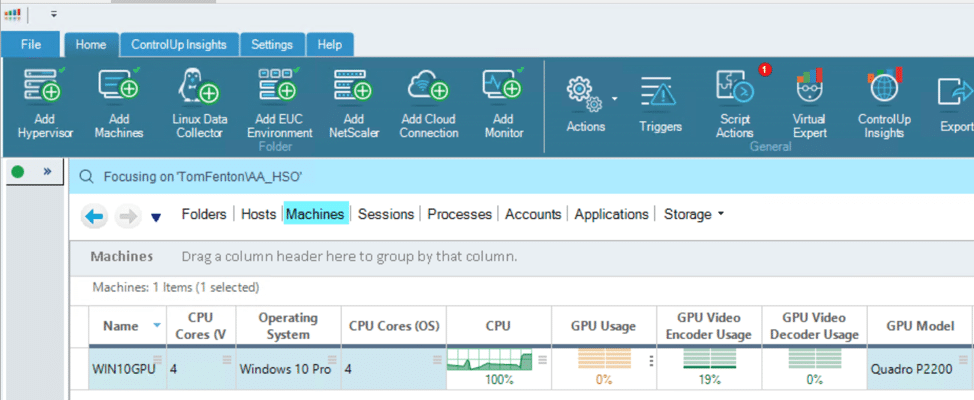Expand the Storage view dropdown
974x400 pixels.
click(x=721, y=214)
